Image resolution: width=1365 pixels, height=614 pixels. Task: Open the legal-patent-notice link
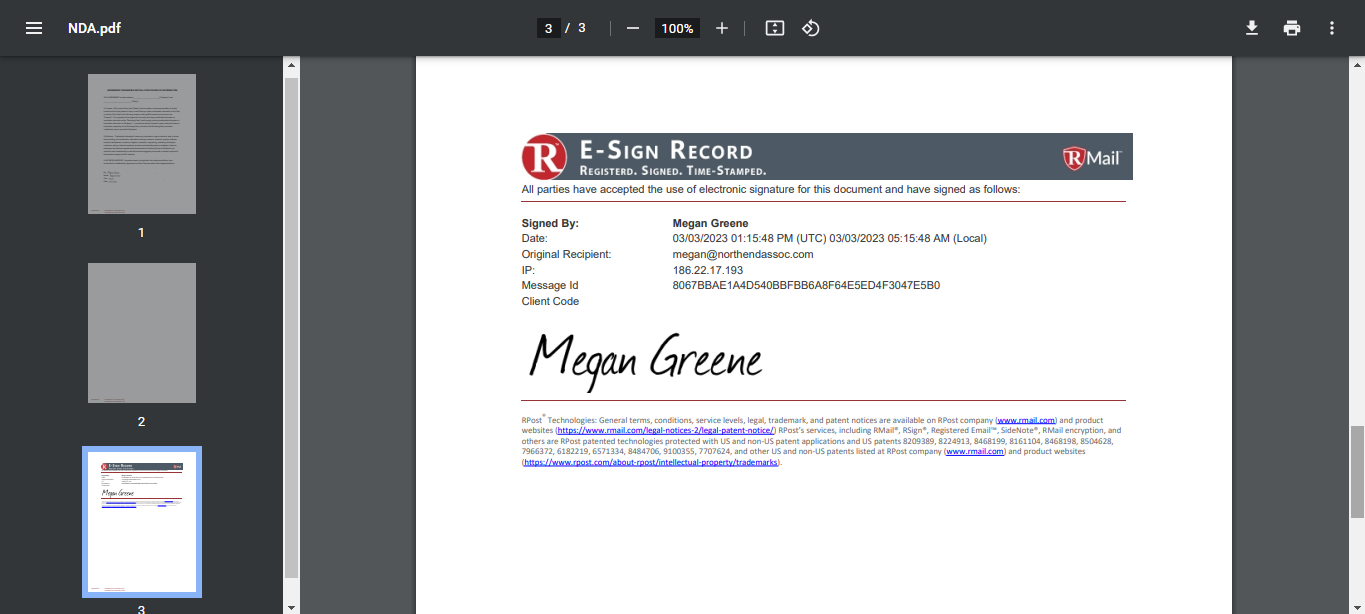pos(666,431)
